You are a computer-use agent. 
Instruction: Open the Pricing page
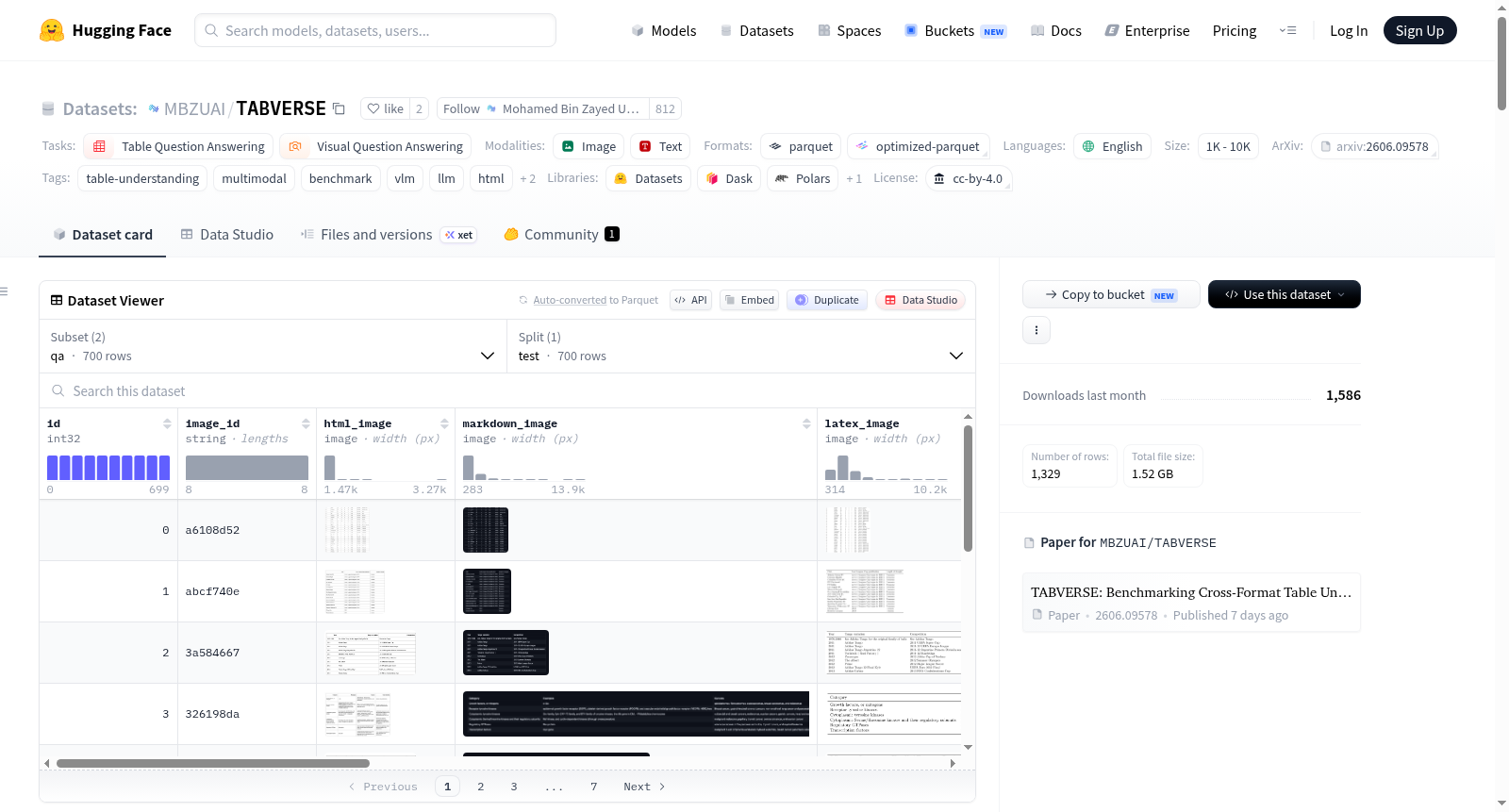click(1235, 30)
